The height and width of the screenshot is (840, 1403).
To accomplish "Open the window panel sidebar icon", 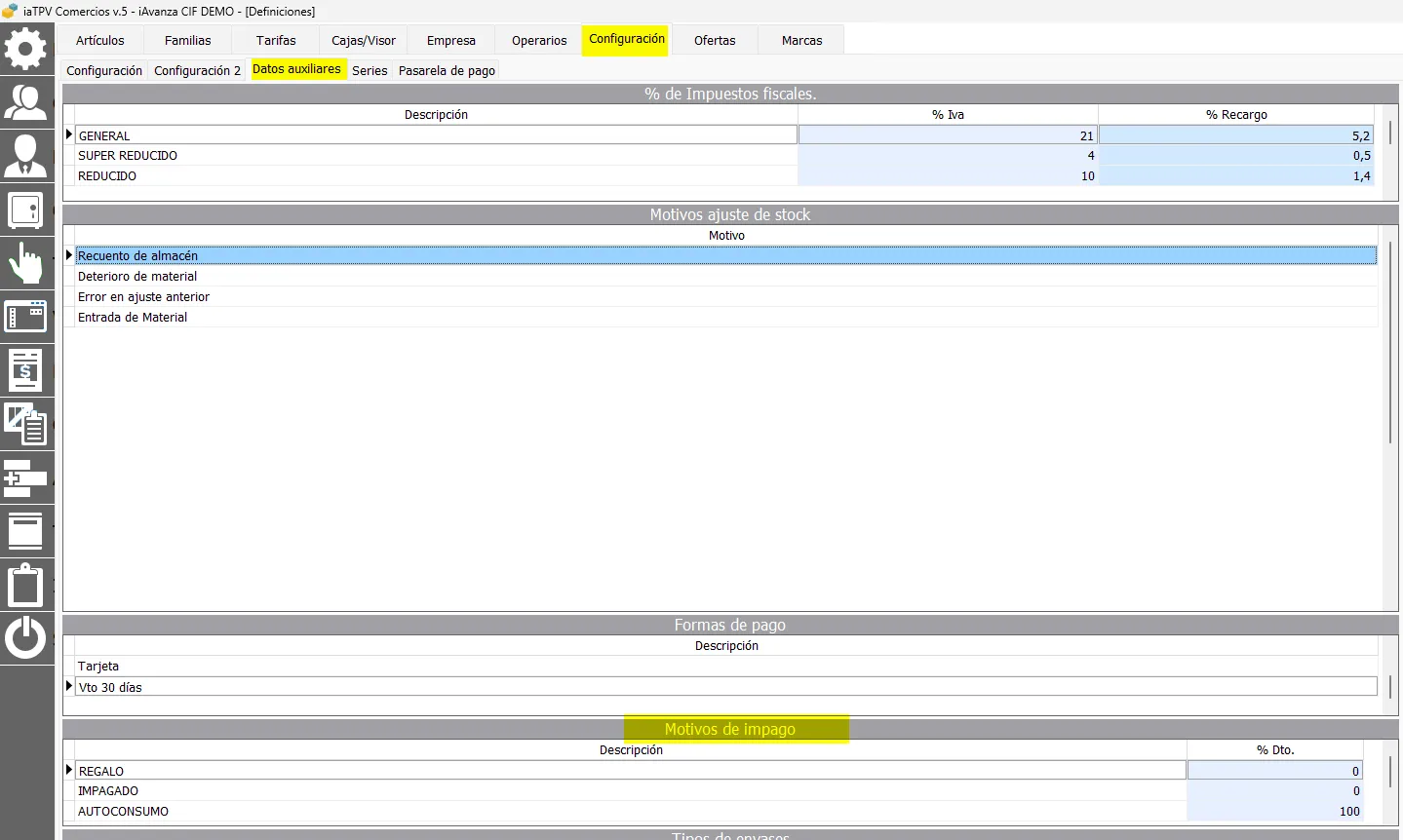I will pos(26,317).
